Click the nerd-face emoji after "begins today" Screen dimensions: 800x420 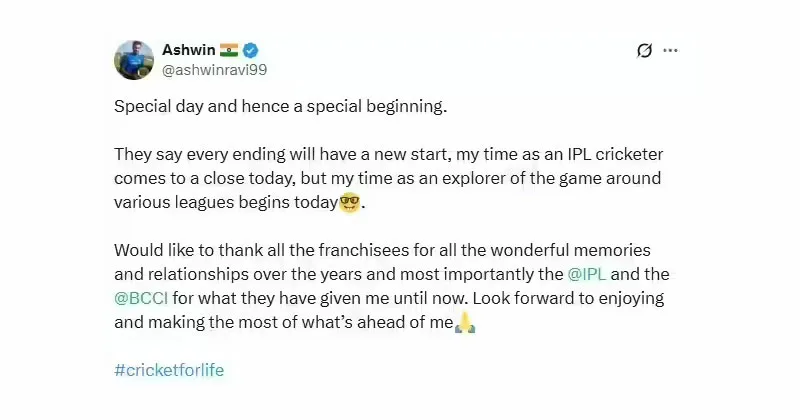[349, 203]
